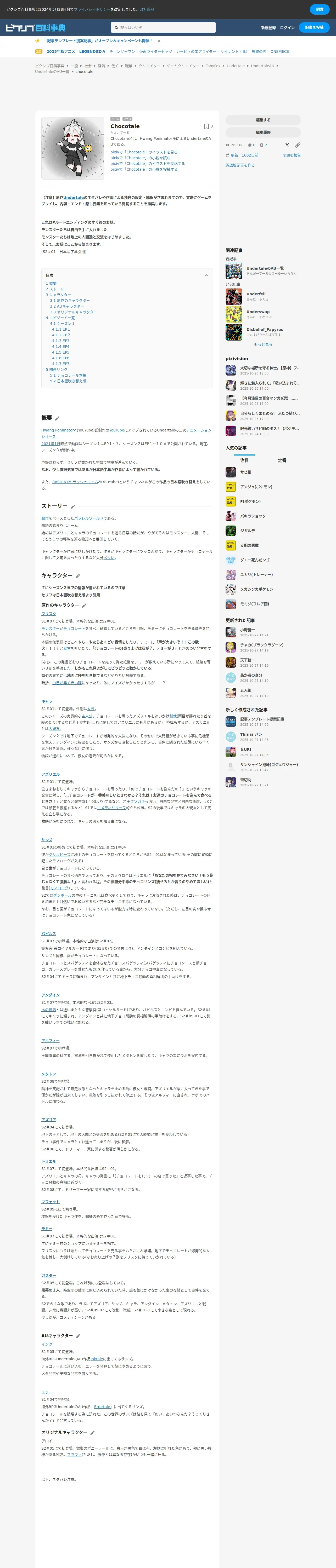Edit the 概要 section via the pencil icon
The height and width of the screenshot is (1568, 336).
click(57, 418)
